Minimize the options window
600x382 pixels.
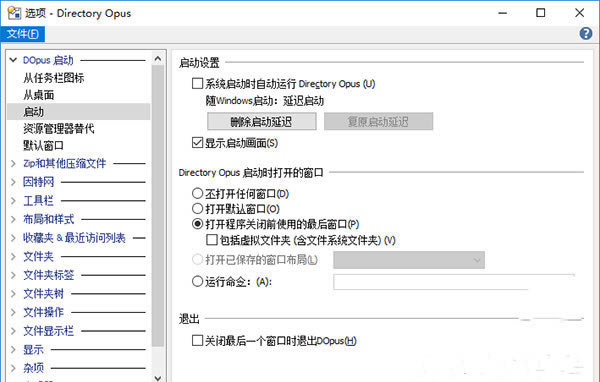pos(502,13)
